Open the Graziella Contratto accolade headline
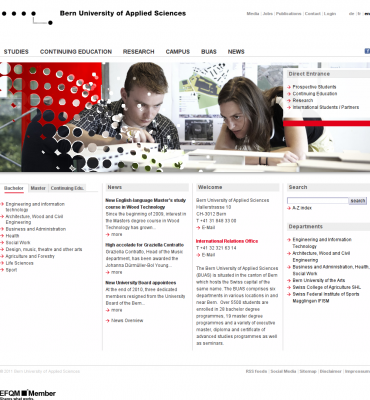Image resolution: width=370 pixels, height=400 pixels. (145, 245)
